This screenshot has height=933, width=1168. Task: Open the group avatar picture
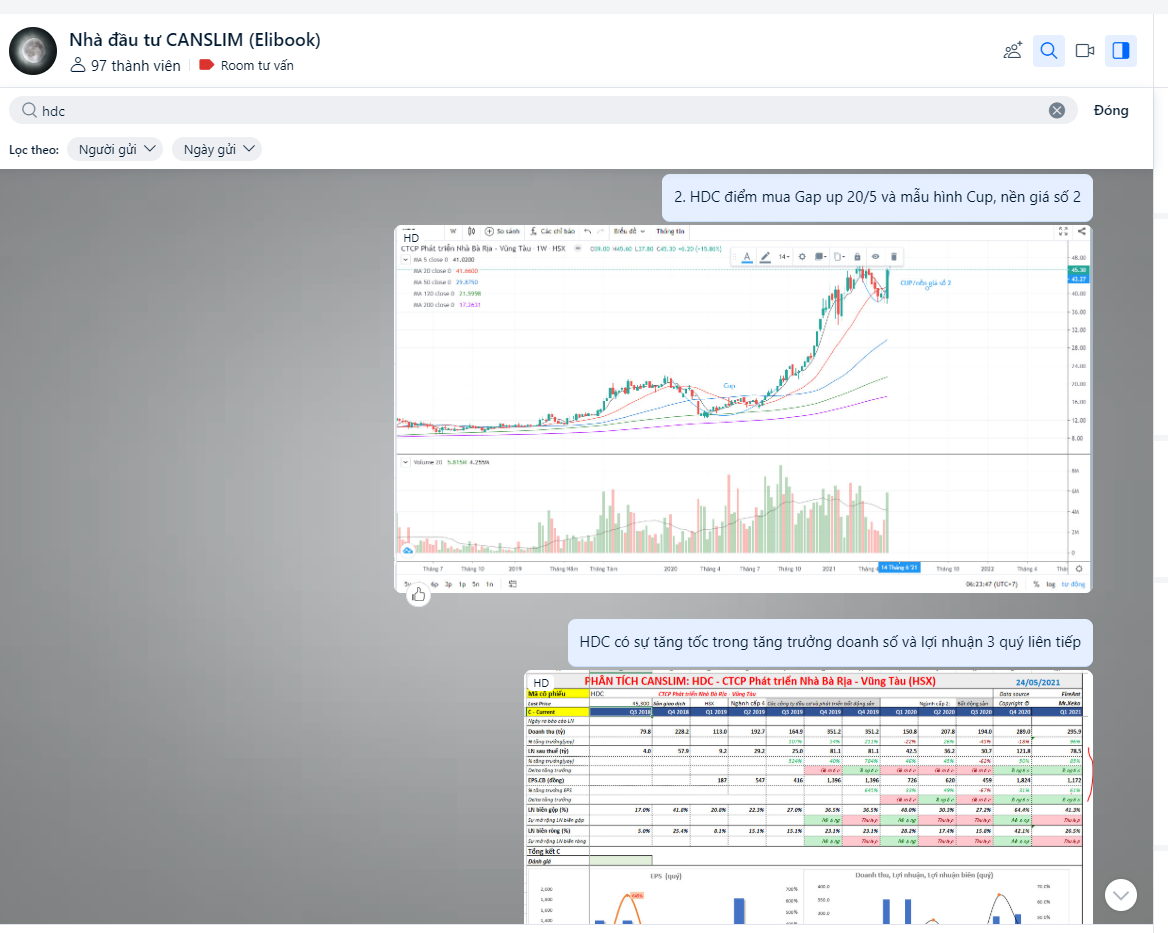pos(32,51)
